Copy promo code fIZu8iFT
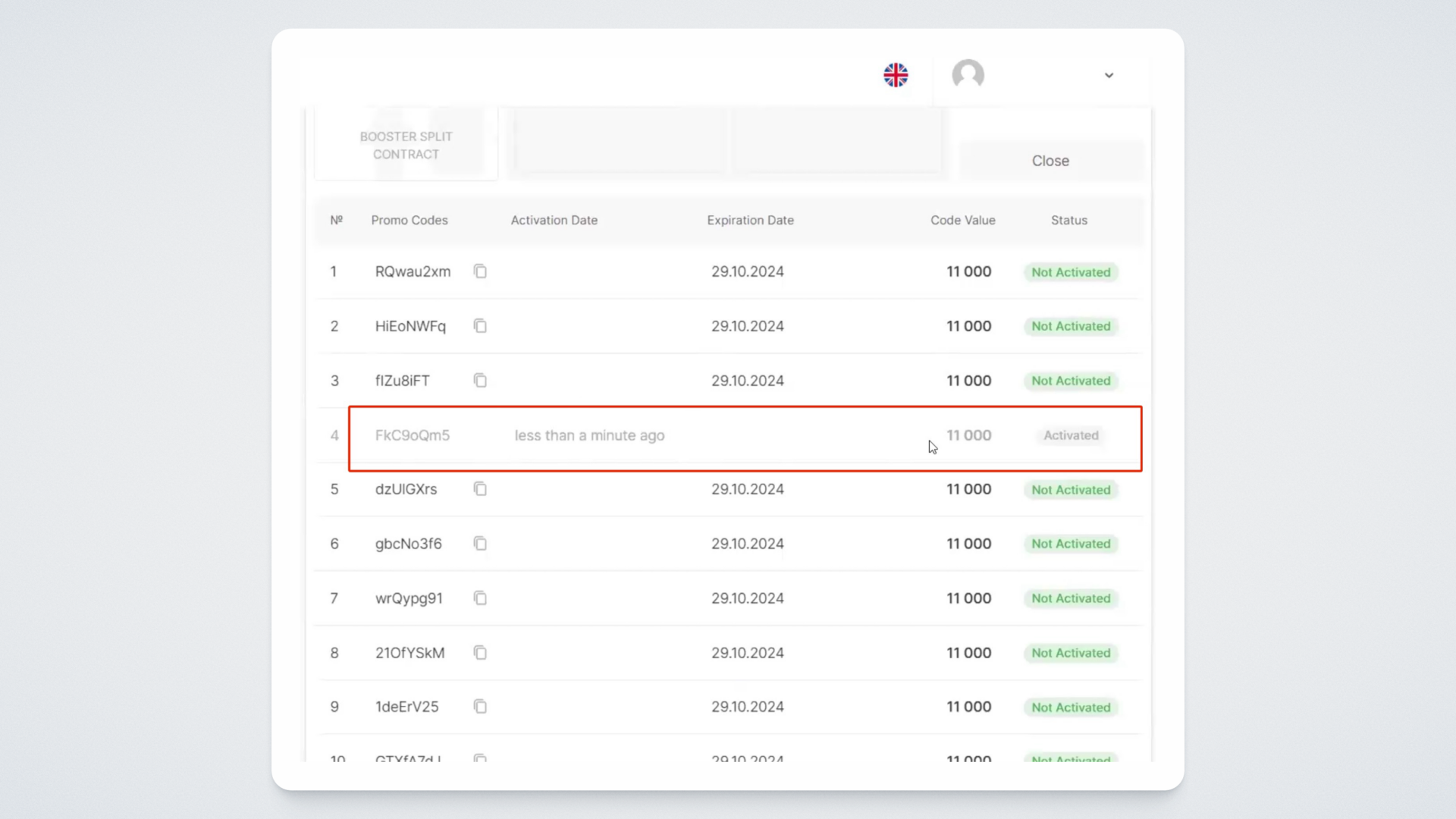 point(480,381)
